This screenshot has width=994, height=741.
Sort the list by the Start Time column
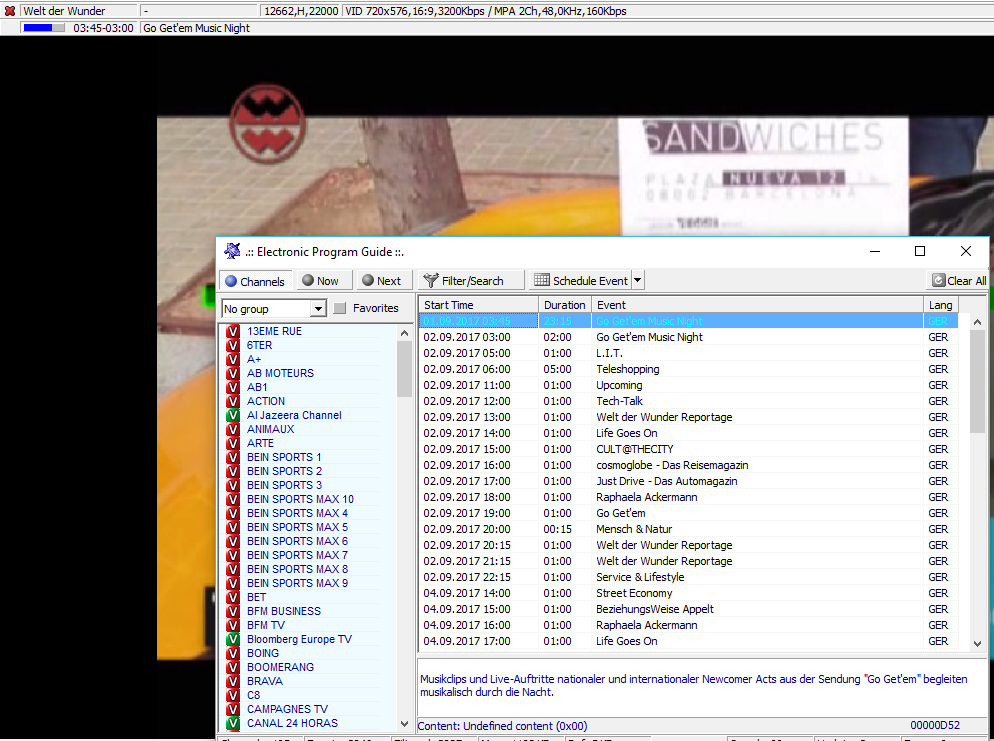[x=477, y=305]
